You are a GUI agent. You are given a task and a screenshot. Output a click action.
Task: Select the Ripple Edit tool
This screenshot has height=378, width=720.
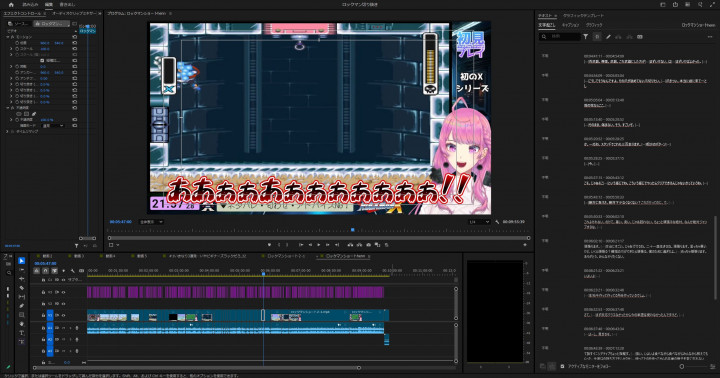pyautogui.click(x=22, y=279)
